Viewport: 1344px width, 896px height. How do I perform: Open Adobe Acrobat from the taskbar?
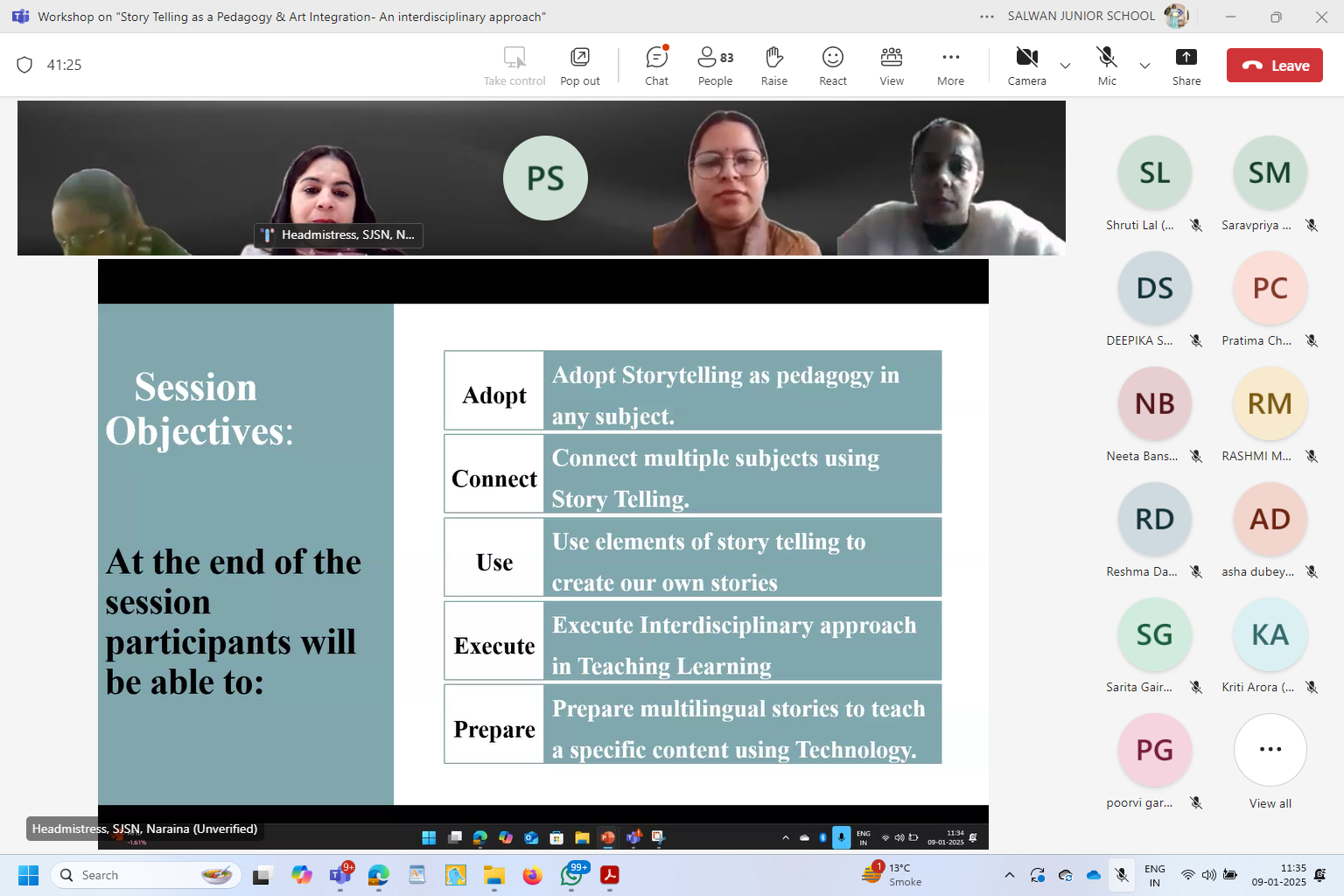click(610, 875)
